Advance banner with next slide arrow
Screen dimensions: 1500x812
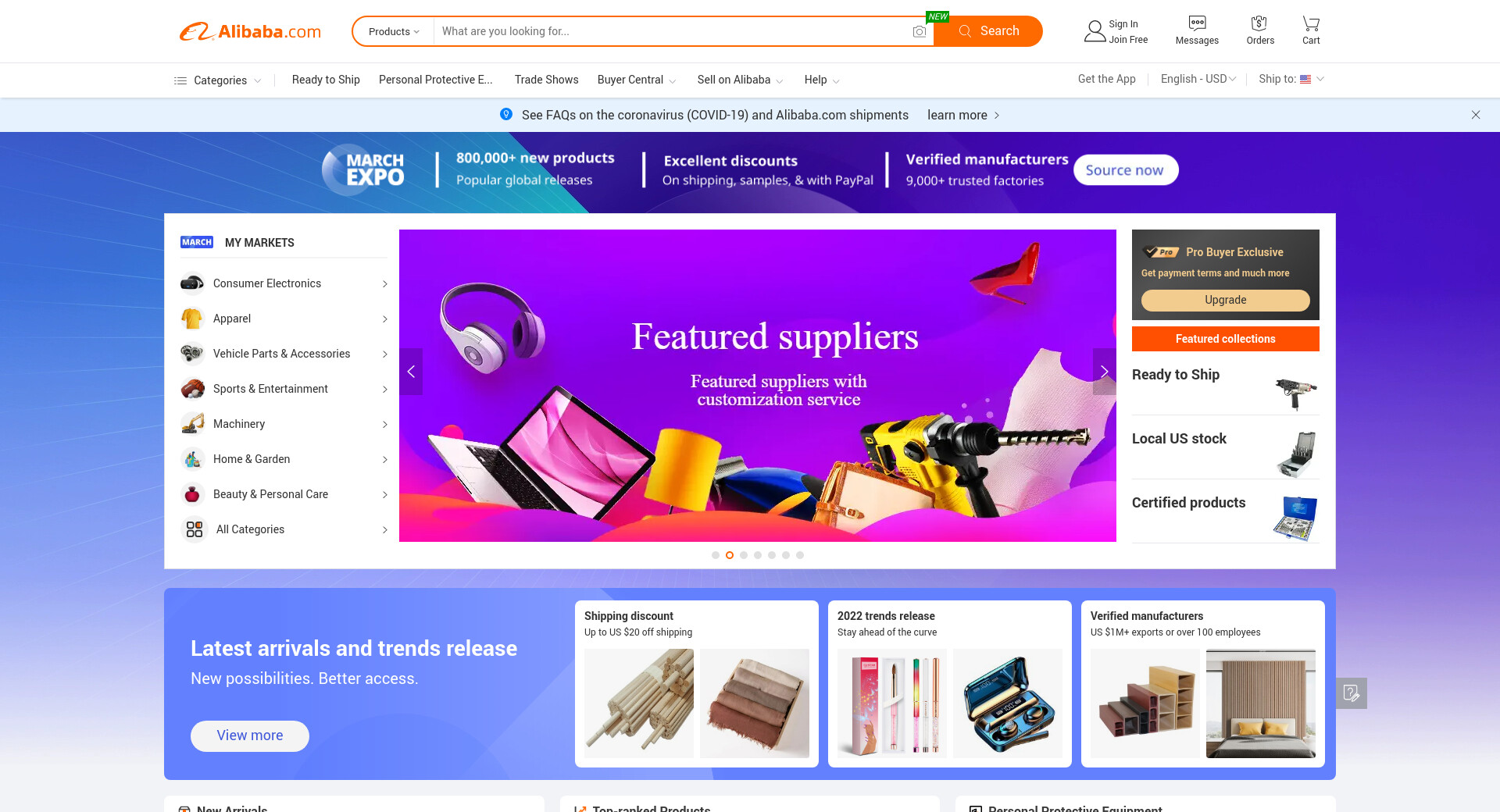click(x=1104, y=372)
